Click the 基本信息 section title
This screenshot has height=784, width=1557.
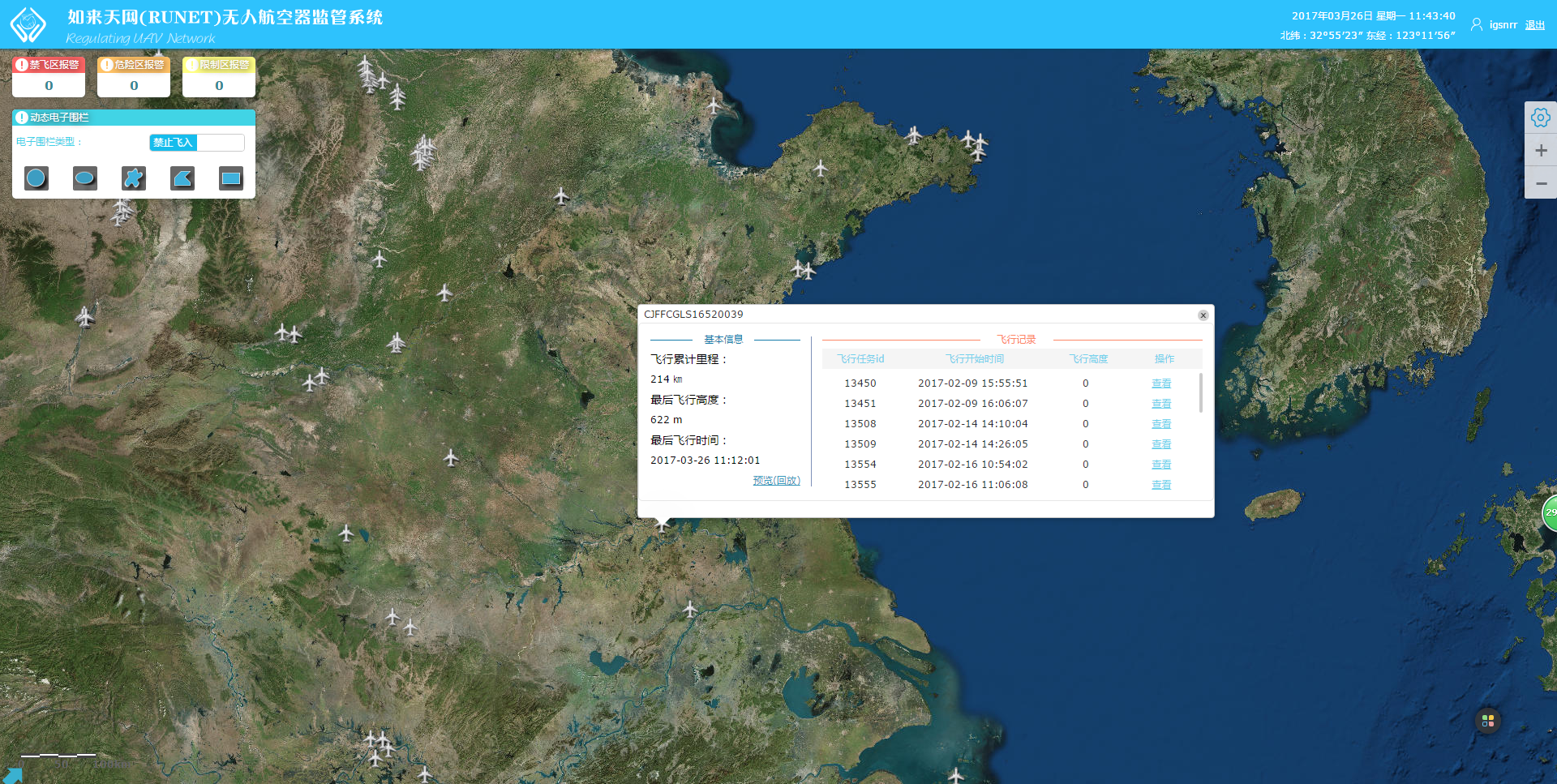(x=723, y=340)
